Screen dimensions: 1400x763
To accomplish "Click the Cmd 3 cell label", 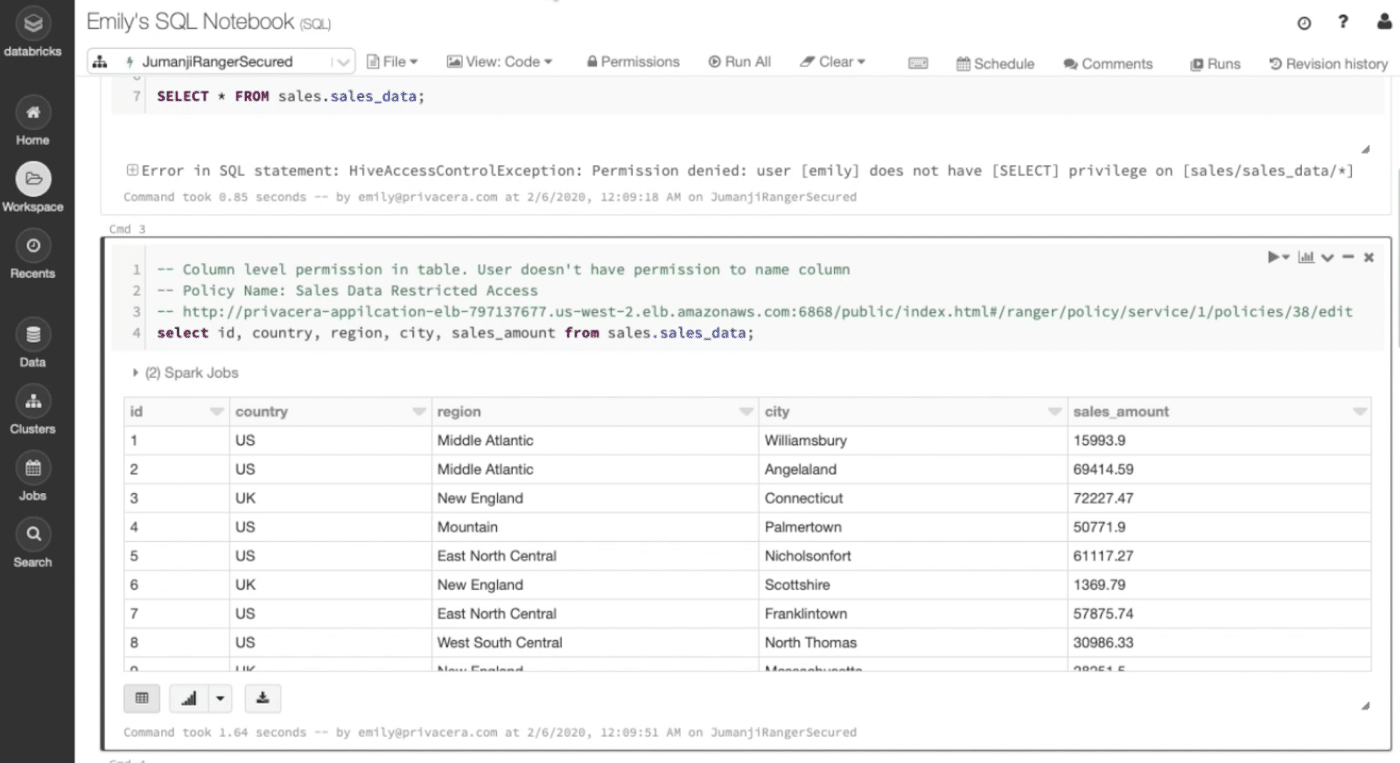I will [127, 230].
